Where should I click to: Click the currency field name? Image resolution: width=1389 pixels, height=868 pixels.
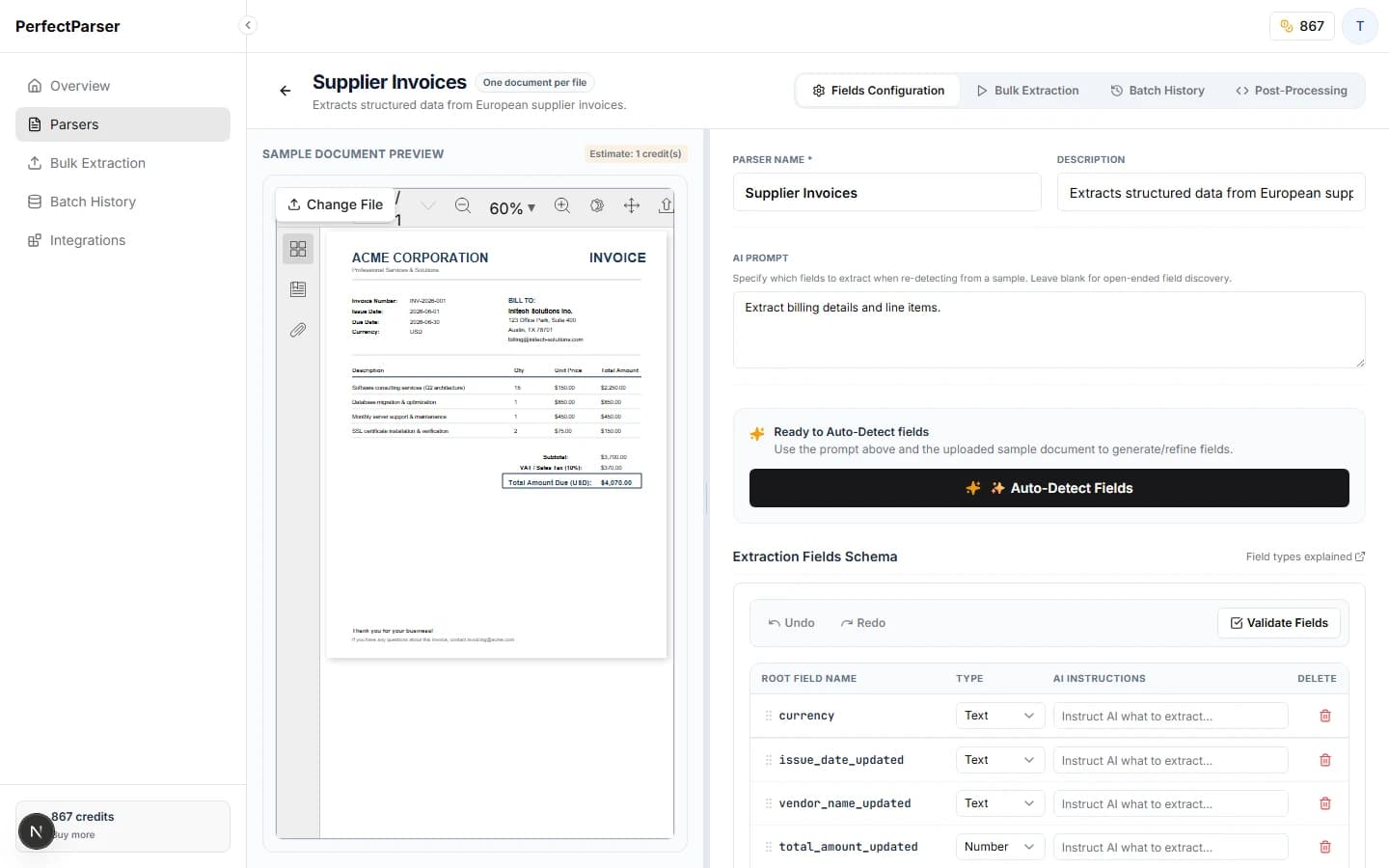806,716
